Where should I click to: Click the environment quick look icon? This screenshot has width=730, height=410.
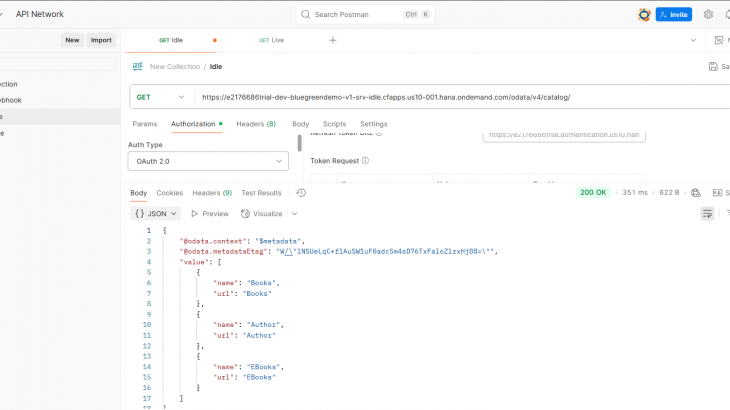pos(719,40)
